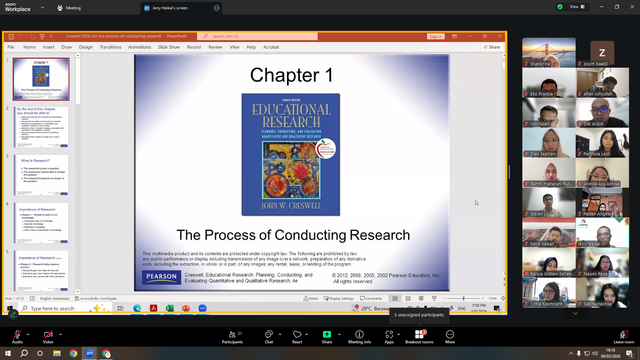Image resolution: width=640 pixels, height=360 pixels.
Task: Click Accessibility: Investigate in status bar
Action: click(96, 298)
